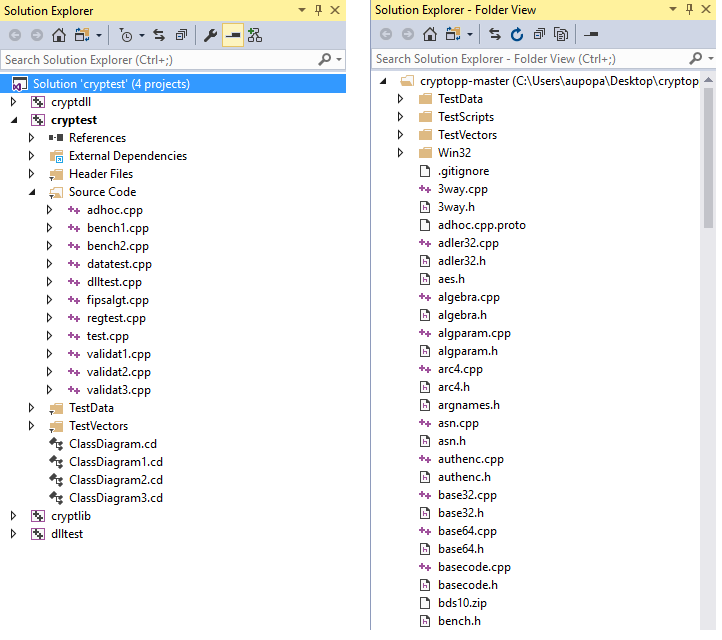Viewport: 722px width, 640px height.
Task: Open switch views dropdown arrow in Folder View
Action: pos(470,35)
